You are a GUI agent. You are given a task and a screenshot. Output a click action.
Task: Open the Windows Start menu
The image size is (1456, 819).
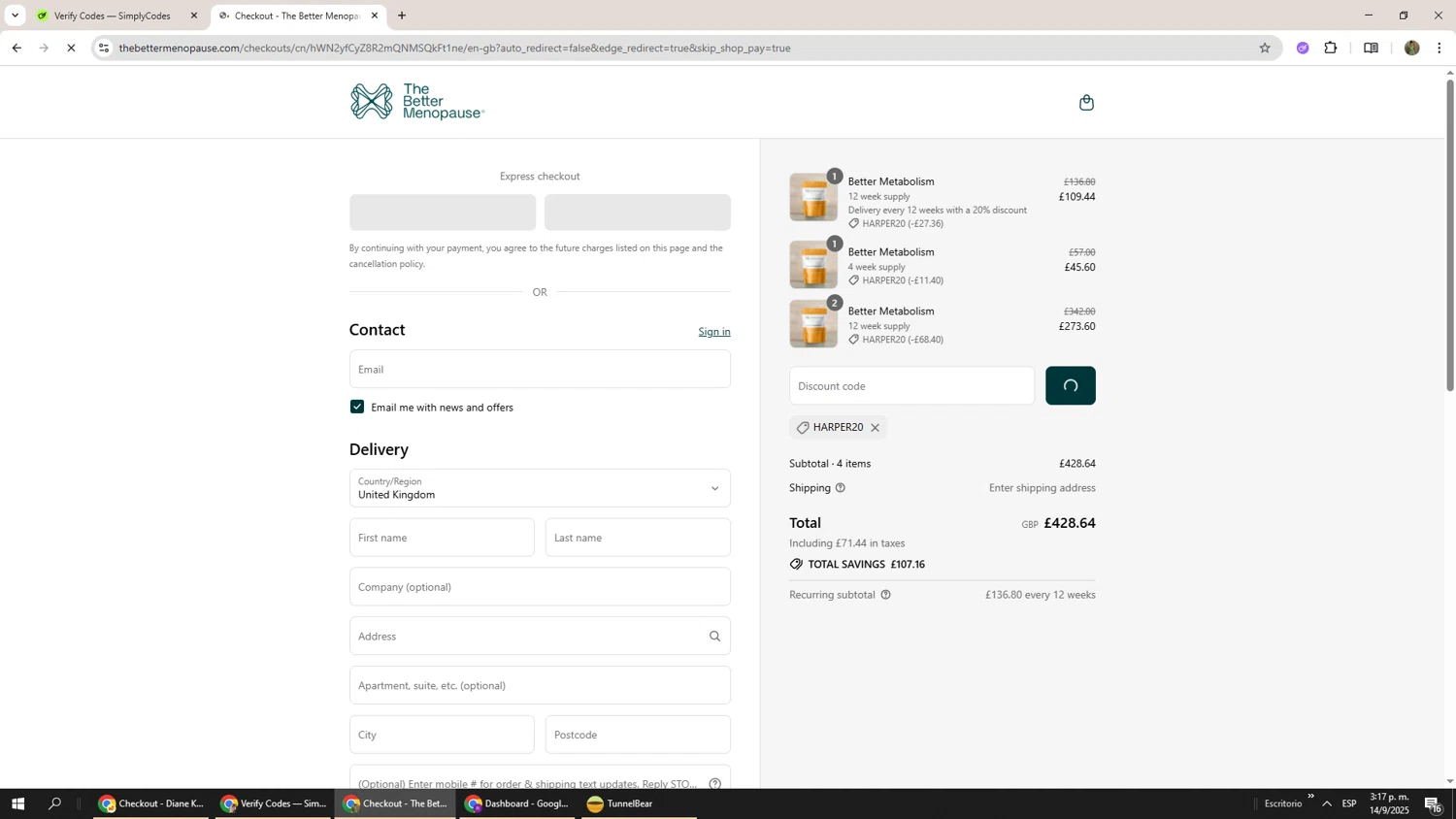point(17,803)
